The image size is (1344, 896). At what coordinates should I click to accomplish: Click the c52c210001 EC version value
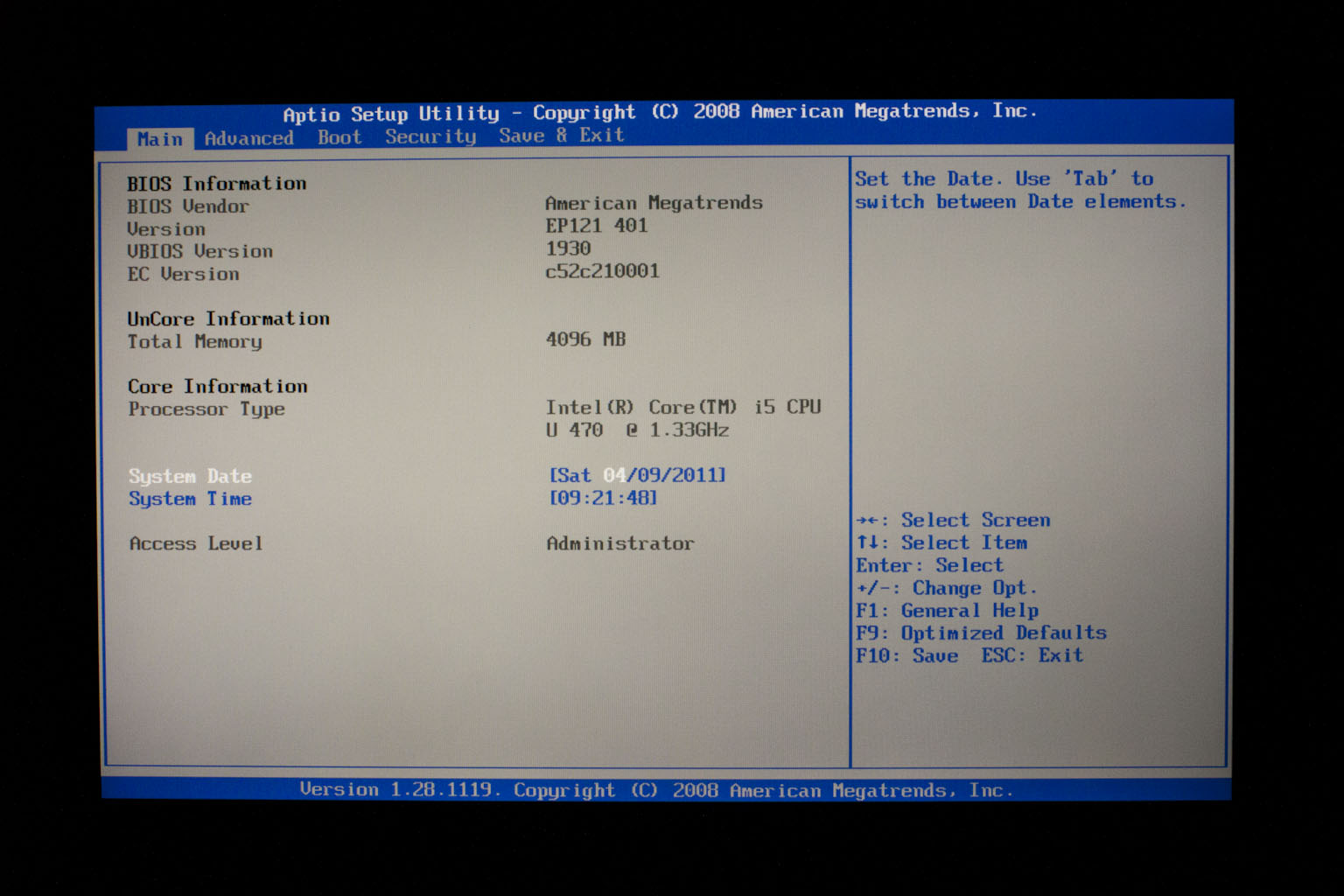602,271
